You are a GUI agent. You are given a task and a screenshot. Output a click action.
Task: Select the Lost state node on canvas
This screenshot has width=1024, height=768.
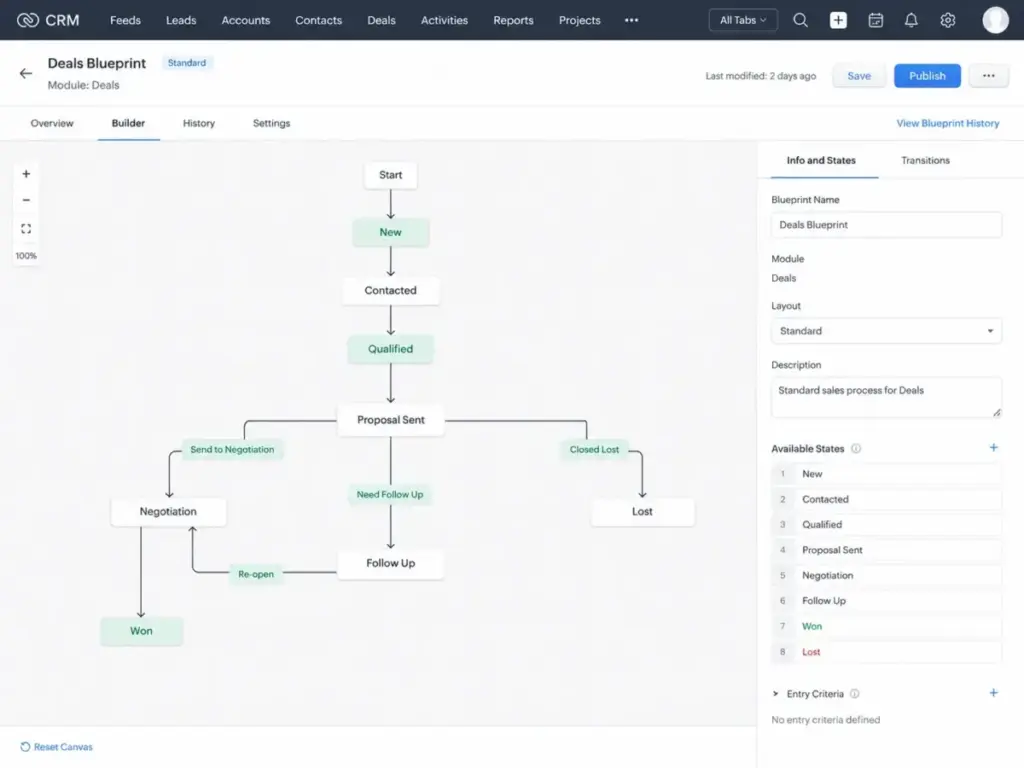(x=642, y=511)
